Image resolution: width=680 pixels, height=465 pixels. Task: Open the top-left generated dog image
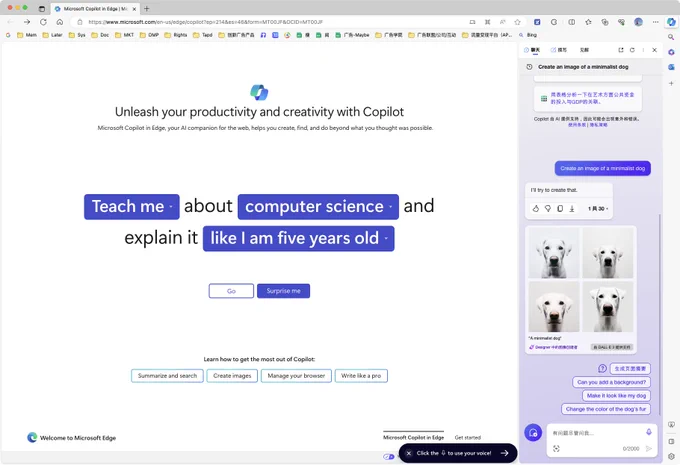553,252
